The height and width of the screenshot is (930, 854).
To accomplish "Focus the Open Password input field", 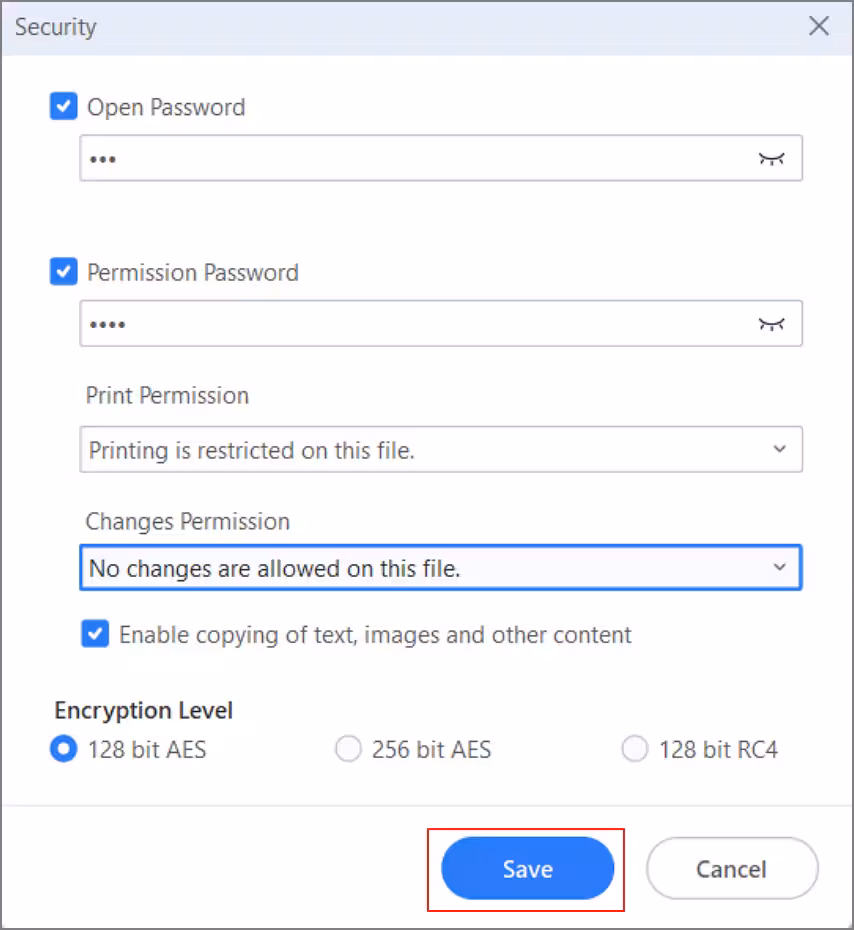I will pos(410,159).
